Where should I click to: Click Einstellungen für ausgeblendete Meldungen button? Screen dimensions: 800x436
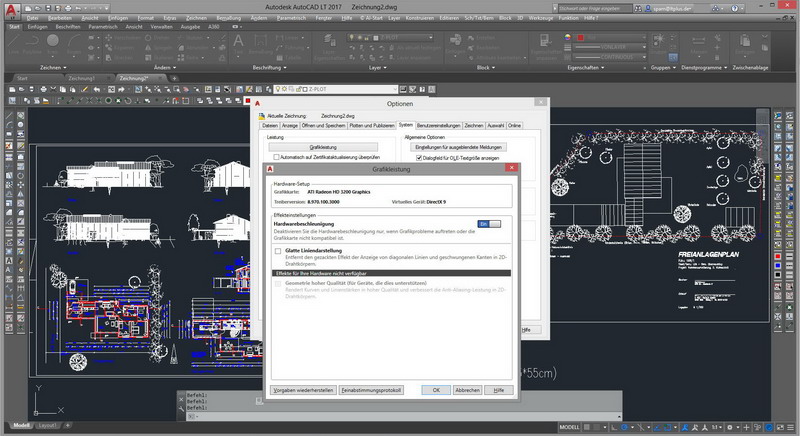tap(458, 147)
